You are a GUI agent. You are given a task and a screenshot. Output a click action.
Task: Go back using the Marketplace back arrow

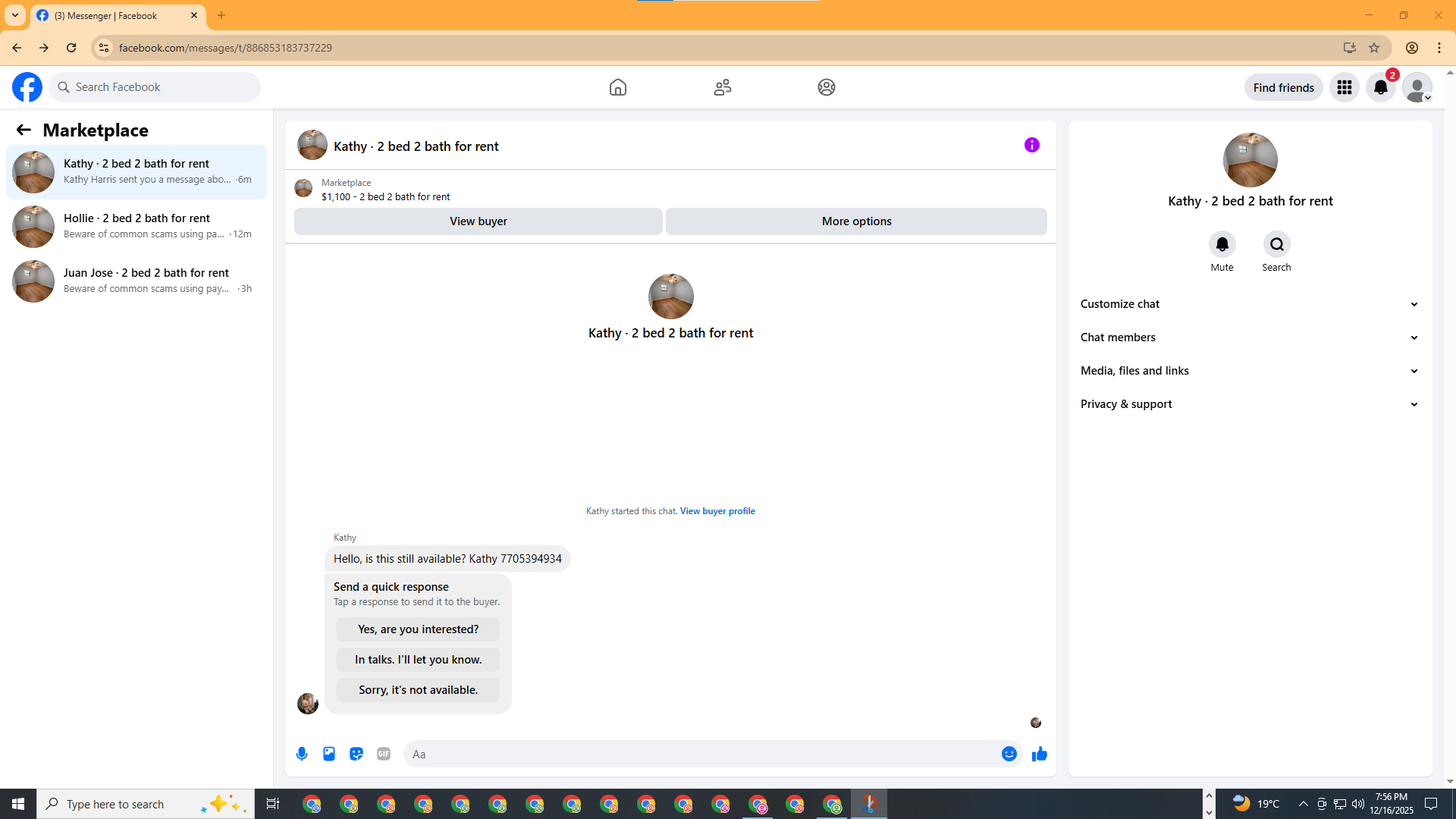coord(24,130)
